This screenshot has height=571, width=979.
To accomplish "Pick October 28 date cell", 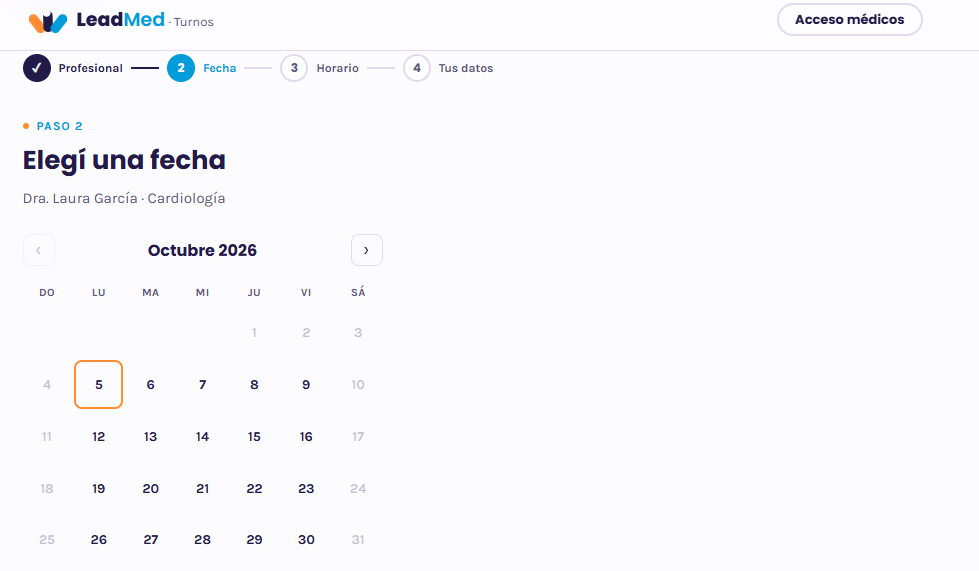I will 202,540.
